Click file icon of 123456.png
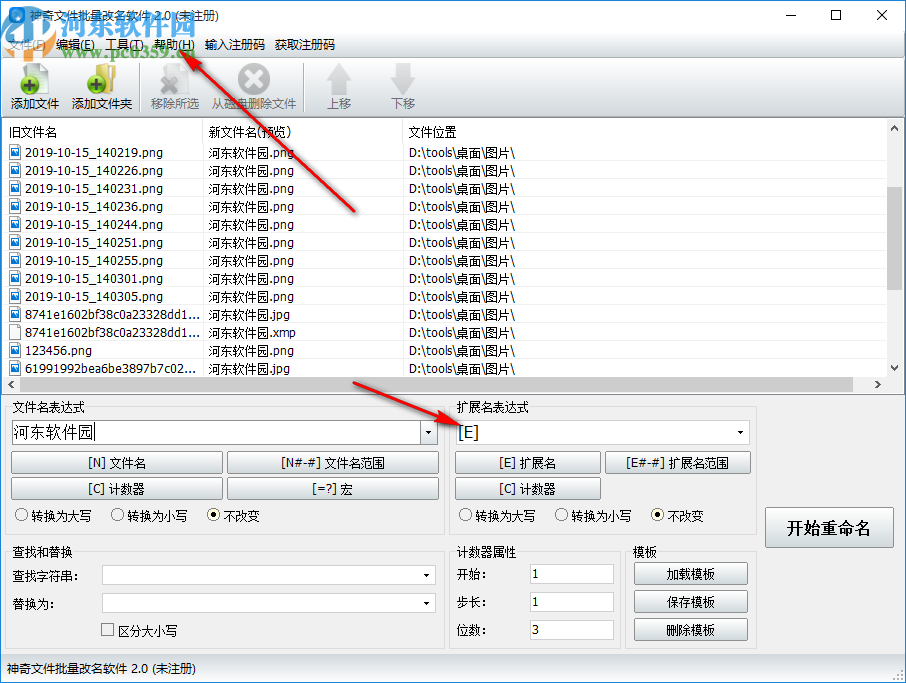Image resolution: width=906 pixels, height=683 pixels. 15,350
